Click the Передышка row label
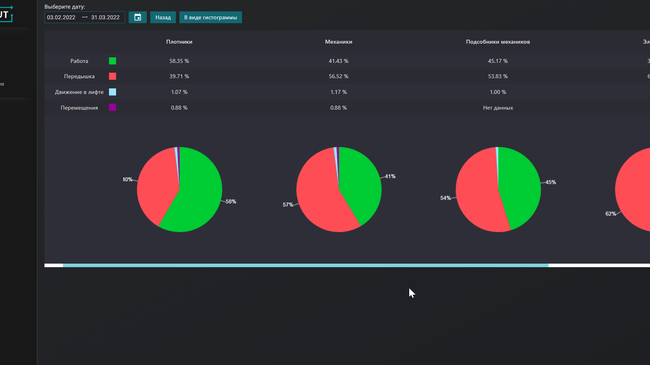Screen dimensions: 650x365 [x=79, y=76]
